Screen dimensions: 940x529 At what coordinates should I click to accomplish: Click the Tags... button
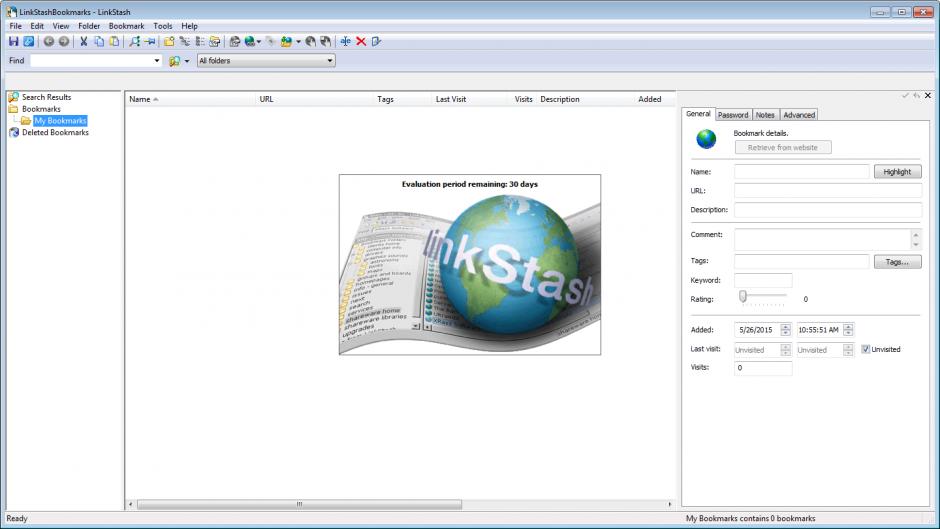[897, 262]
